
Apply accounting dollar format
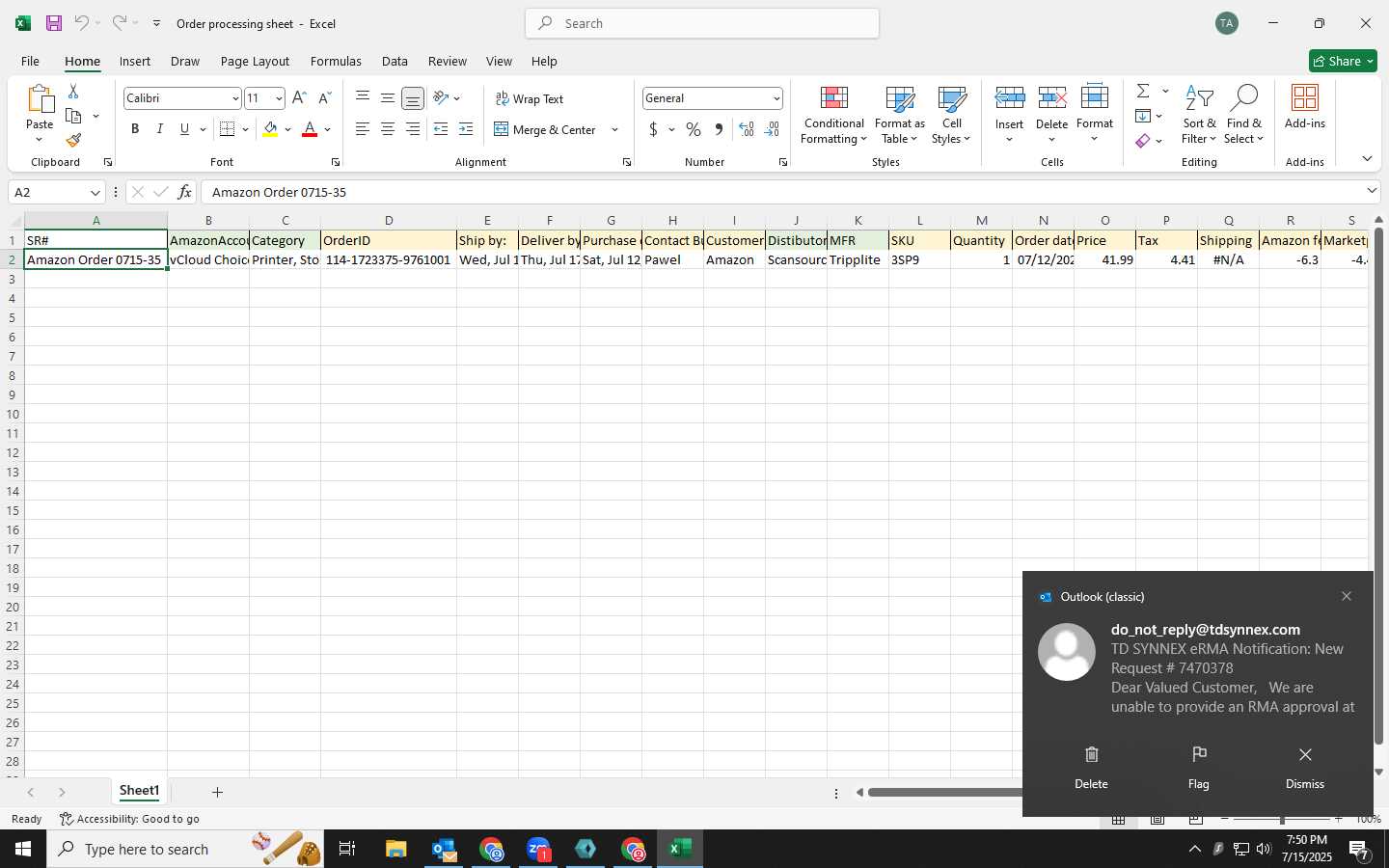pos(654,129)
